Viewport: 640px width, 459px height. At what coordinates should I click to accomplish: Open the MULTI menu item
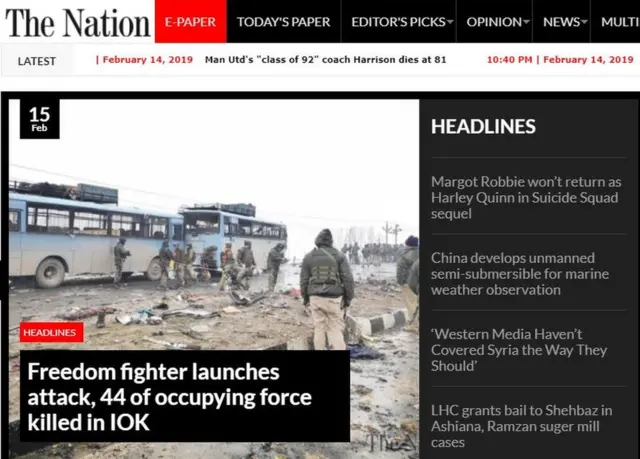pyautogui.click(x=620, y=22)
